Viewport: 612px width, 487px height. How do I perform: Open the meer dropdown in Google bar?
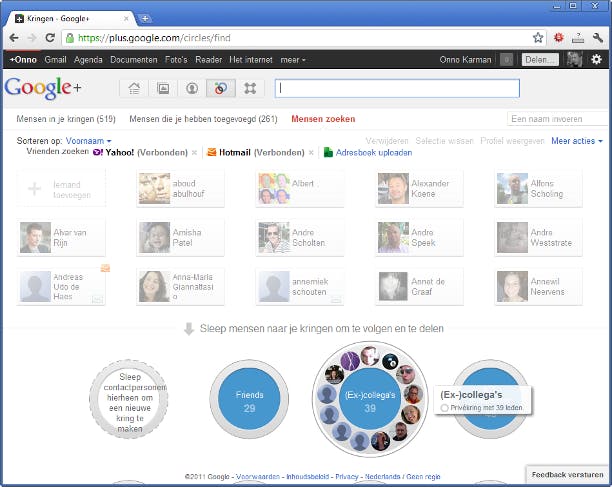(x=293, y=60)
